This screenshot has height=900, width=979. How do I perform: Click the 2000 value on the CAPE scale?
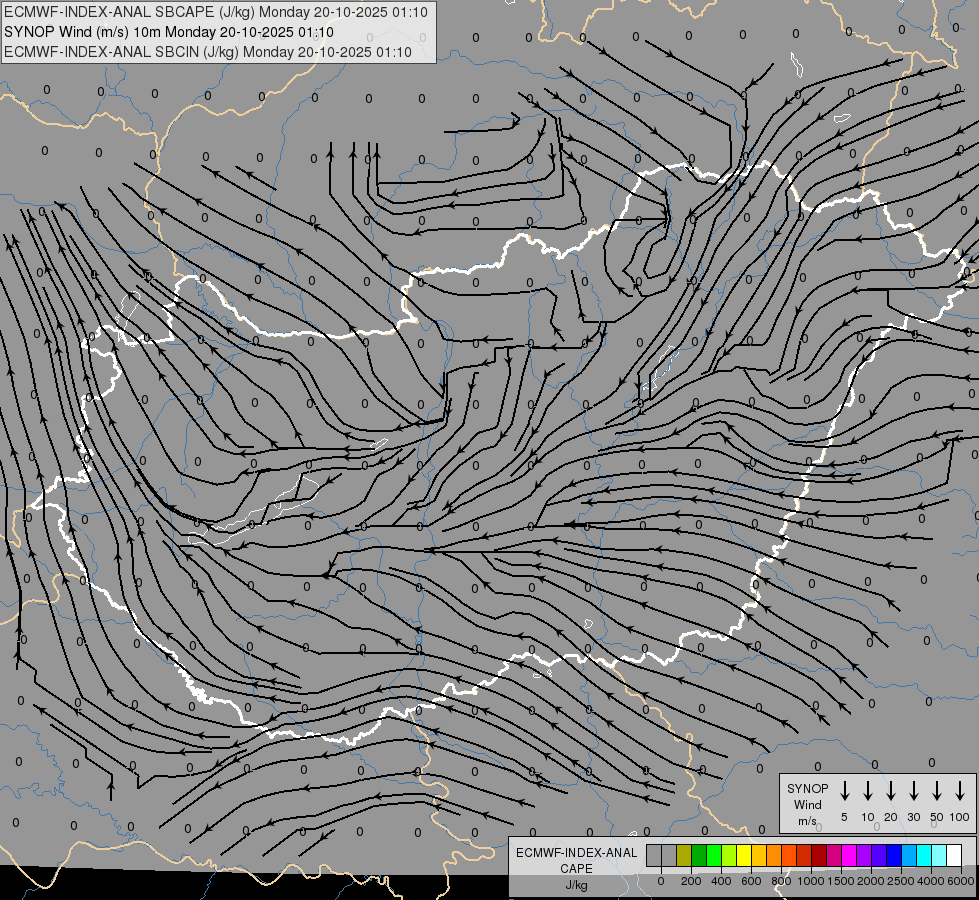pyautogui.click(x=871, y=881)
